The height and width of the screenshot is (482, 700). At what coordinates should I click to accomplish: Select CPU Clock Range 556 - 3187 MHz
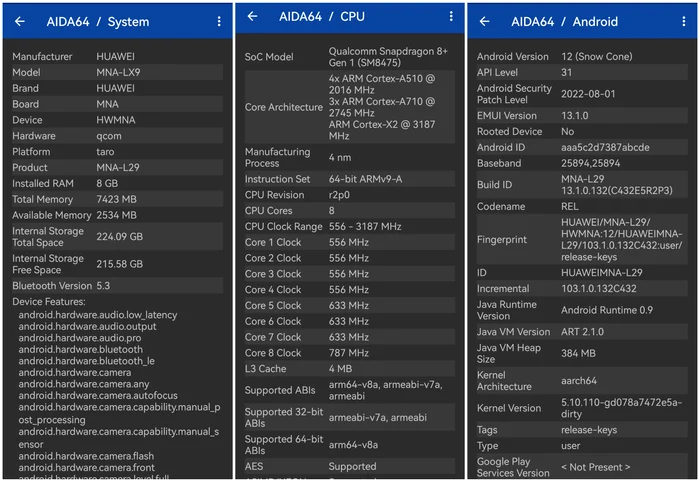click(x=365, y=226)
